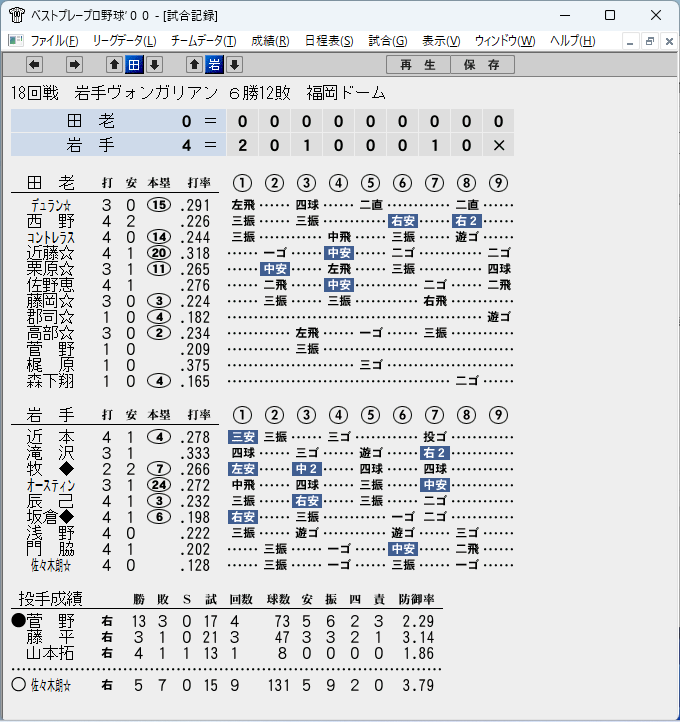Screen dimensions: 680x722
Task: Click the left arrow previous game button
Action: [35, 65]
